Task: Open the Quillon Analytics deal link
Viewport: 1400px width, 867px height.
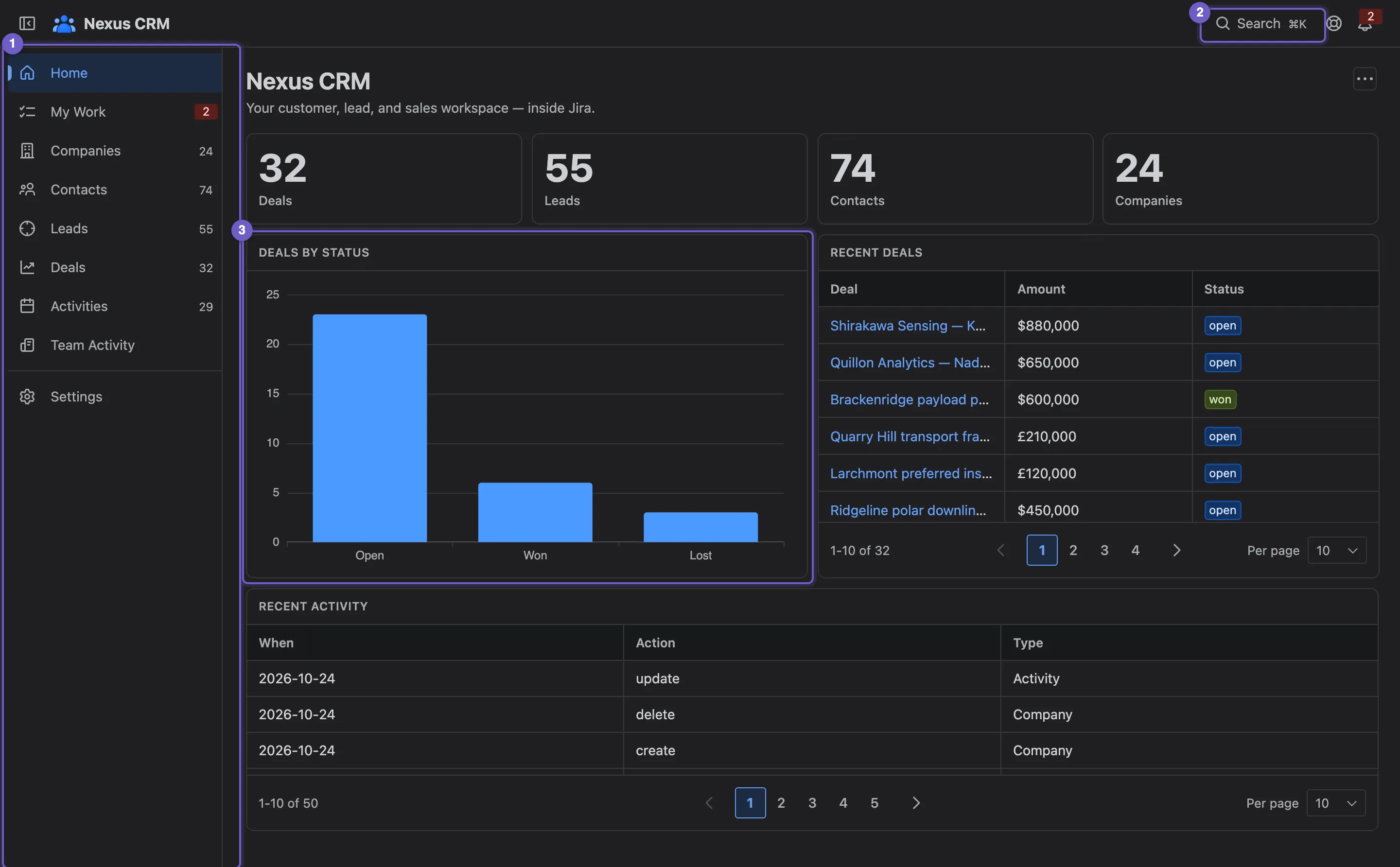Action: point(910,363)
